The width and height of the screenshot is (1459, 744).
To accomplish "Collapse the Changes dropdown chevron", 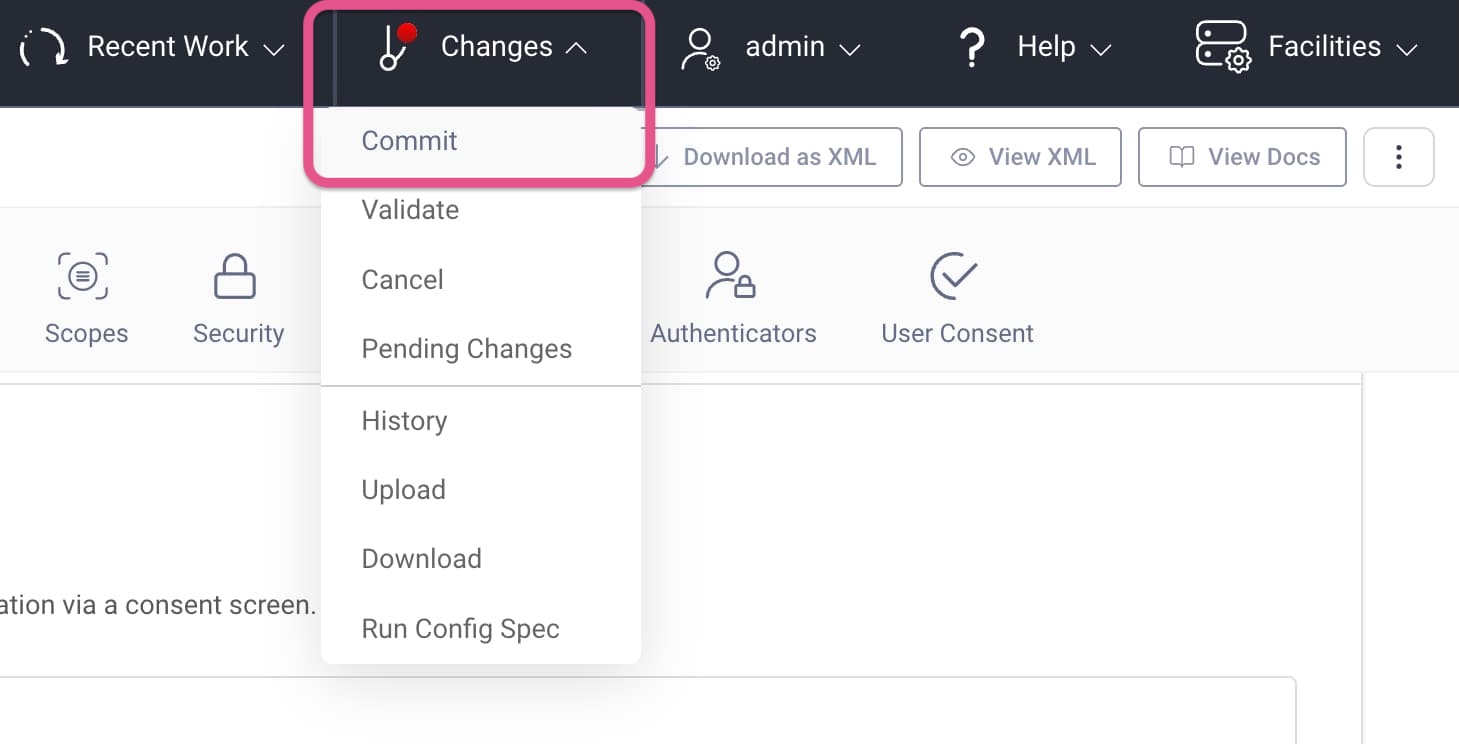I will [x=576, y=46].
